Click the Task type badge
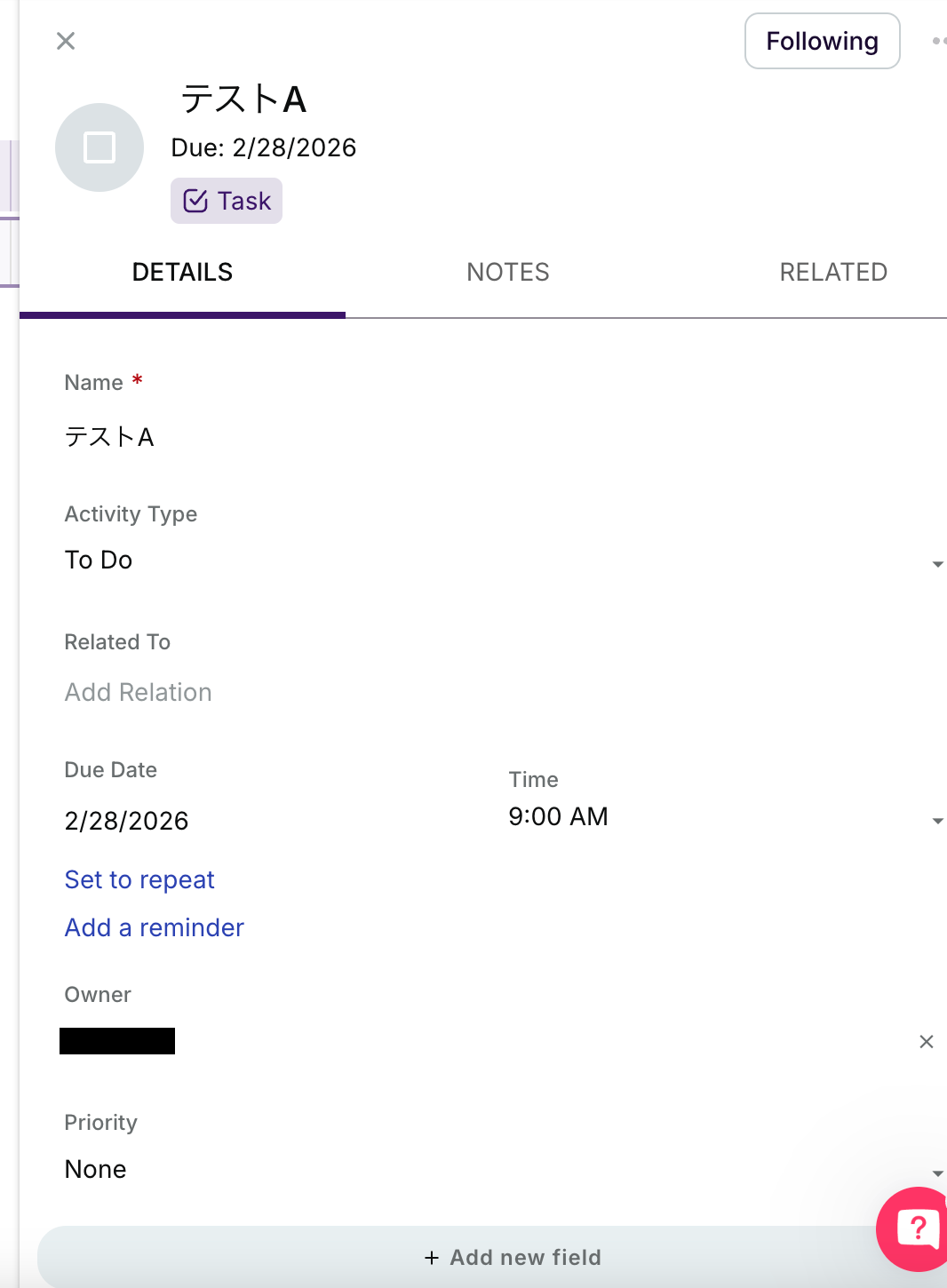This screenshot has width=947, height=1288. (x=227, y=201)
